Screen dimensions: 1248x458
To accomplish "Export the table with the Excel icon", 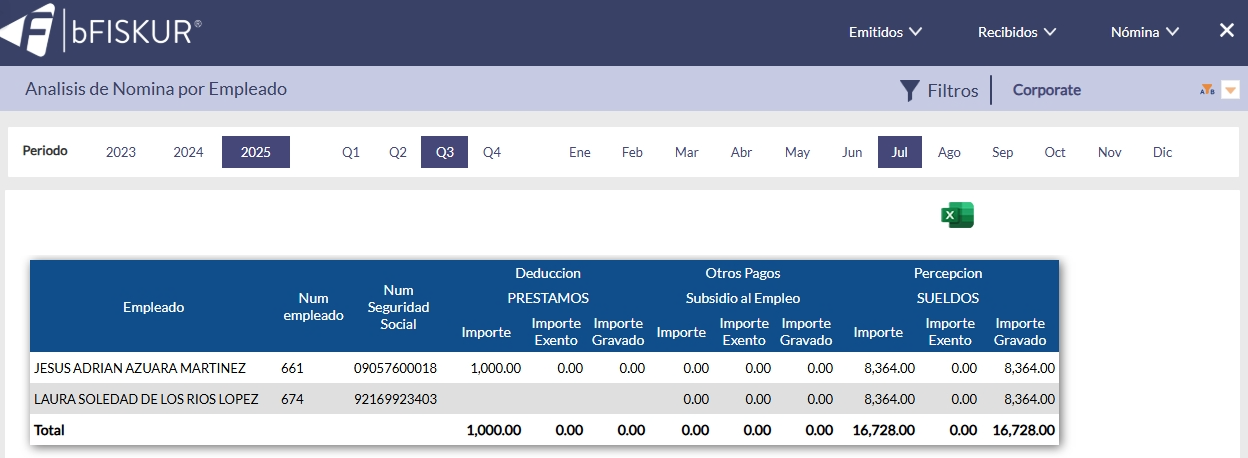I will tap(957, 215).
